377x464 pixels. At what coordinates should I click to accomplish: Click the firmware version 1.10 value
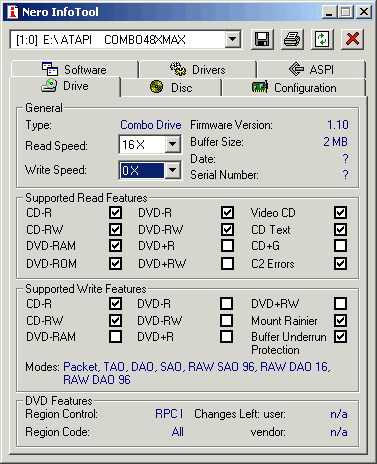[338, 125]
